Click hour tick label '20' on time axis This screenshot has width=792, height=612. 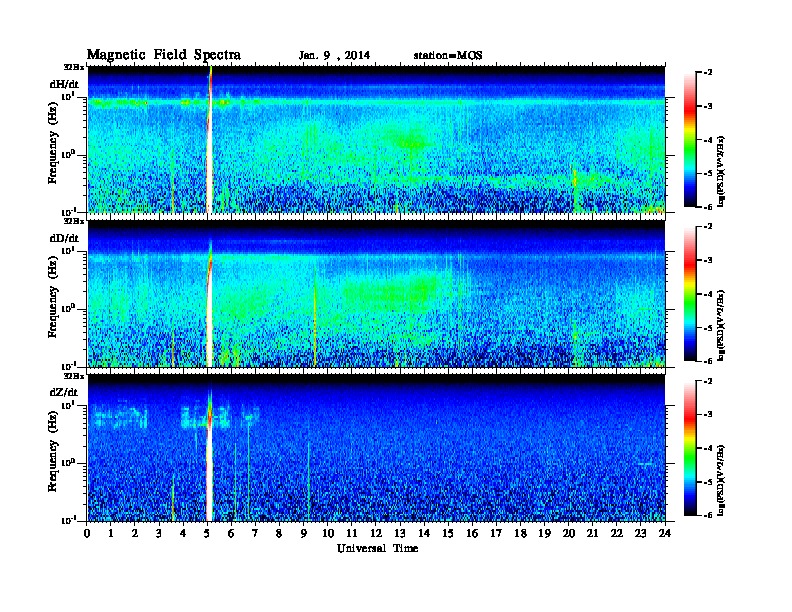click(x=568, y=534)
